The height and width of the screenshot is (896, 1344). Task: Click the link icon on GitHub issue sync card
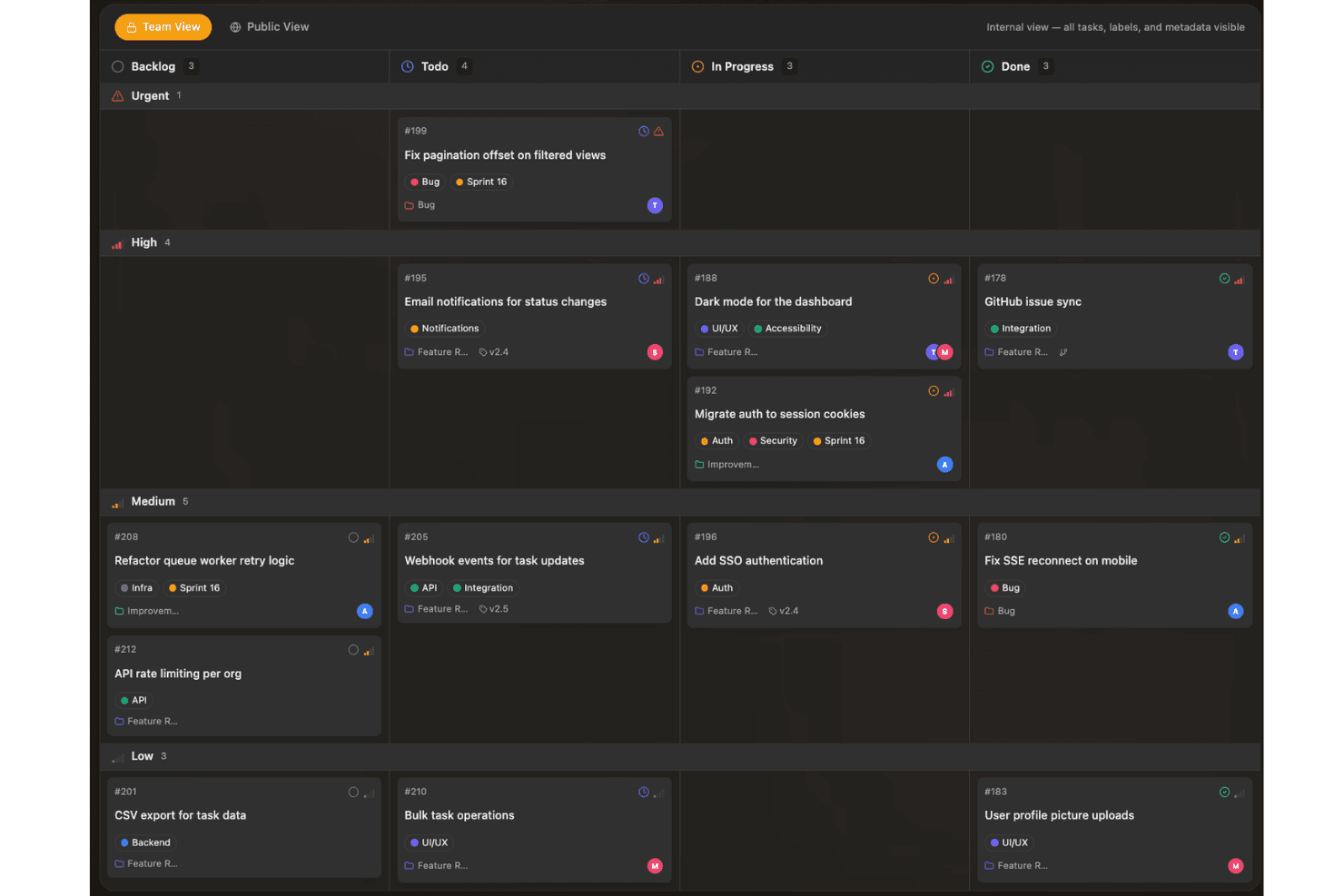(1063, 352)
